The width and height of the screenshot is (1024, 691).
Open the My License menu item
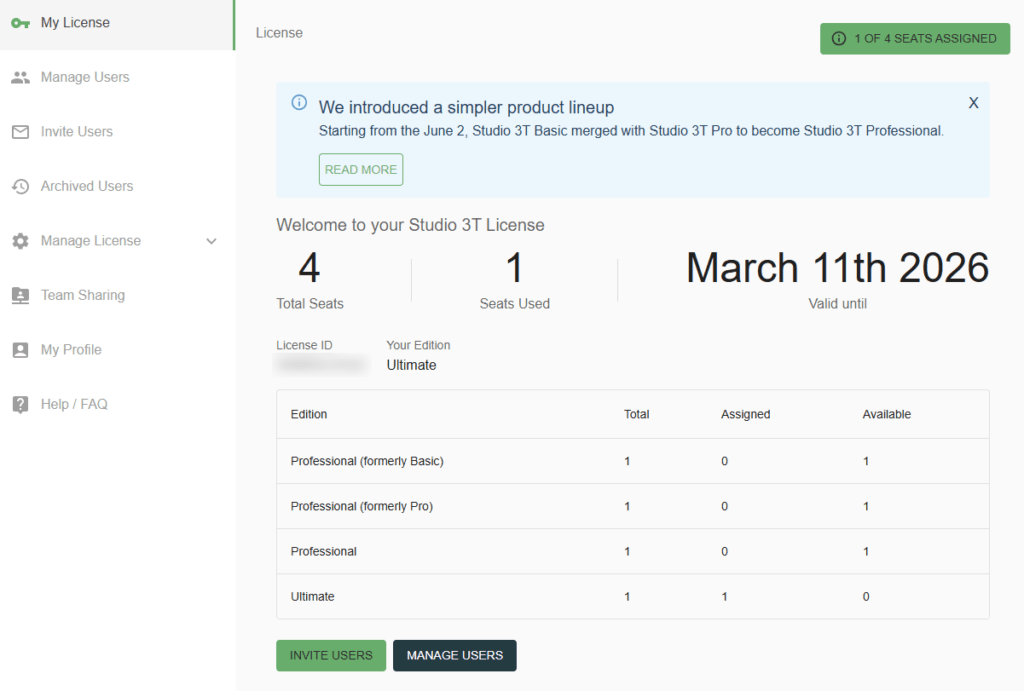[x=118, y=24]
